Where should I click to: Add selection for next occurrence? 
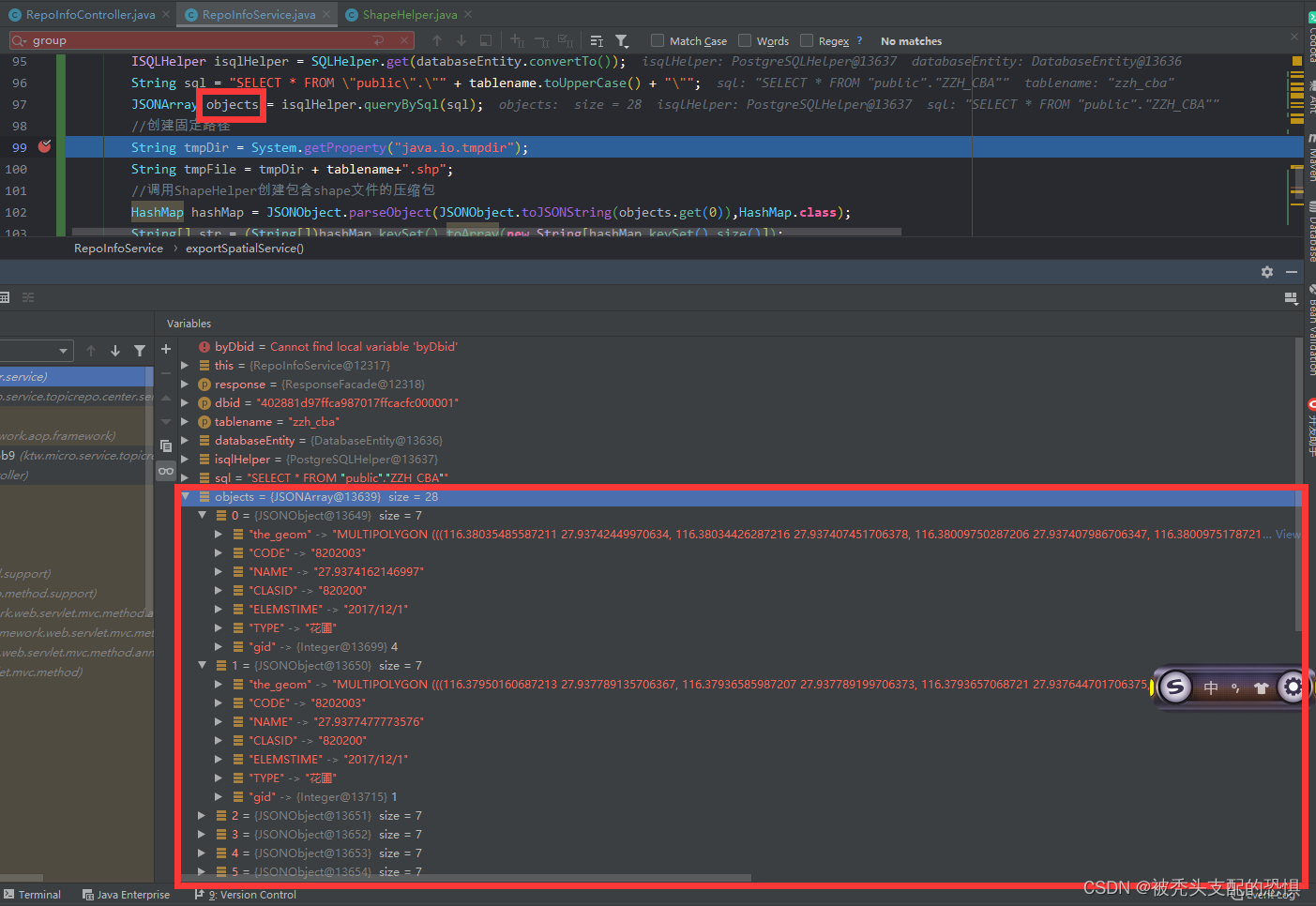coord(518,40)
